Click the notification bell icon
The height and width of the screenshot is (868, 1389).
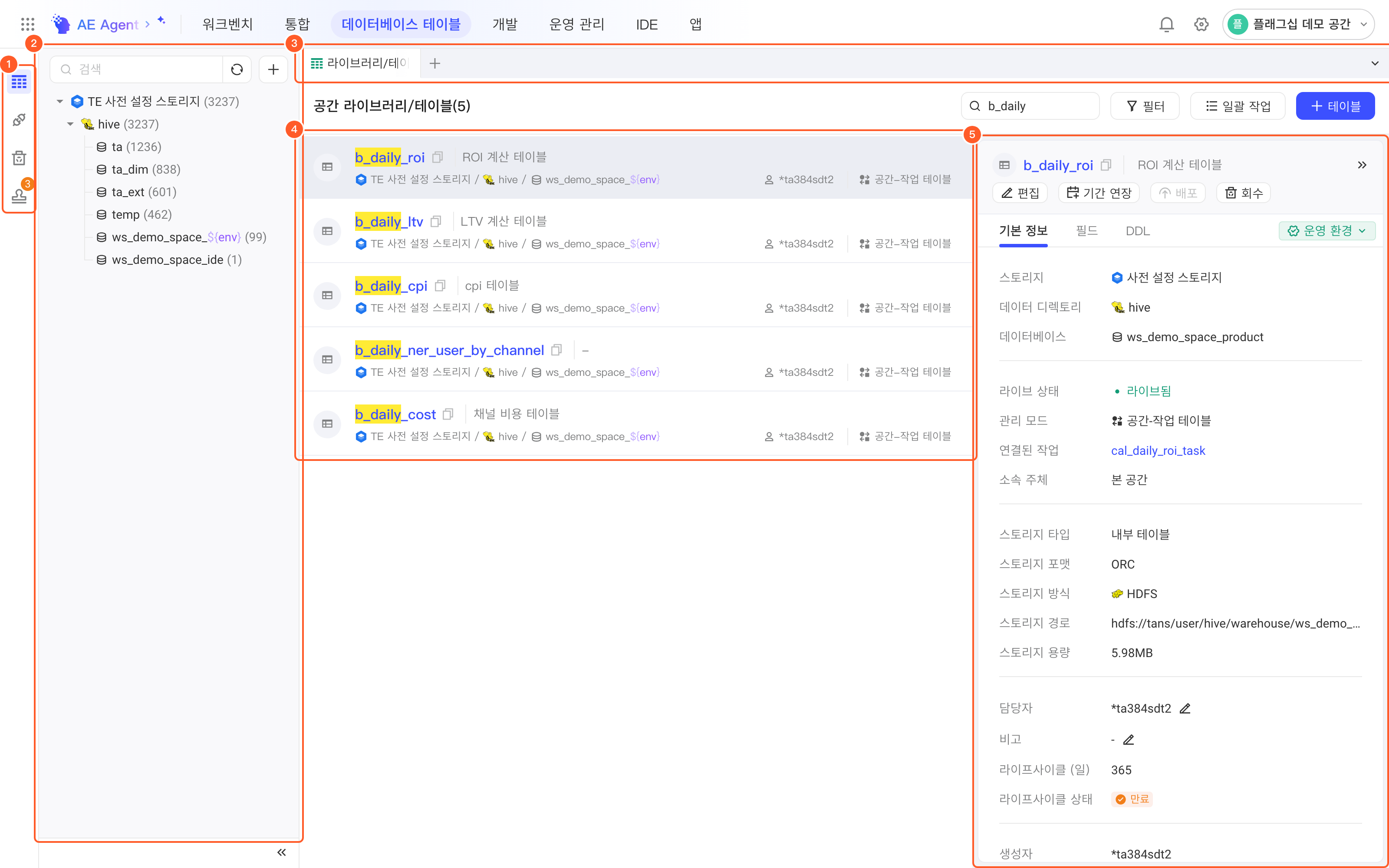(x=1166, y=24)
